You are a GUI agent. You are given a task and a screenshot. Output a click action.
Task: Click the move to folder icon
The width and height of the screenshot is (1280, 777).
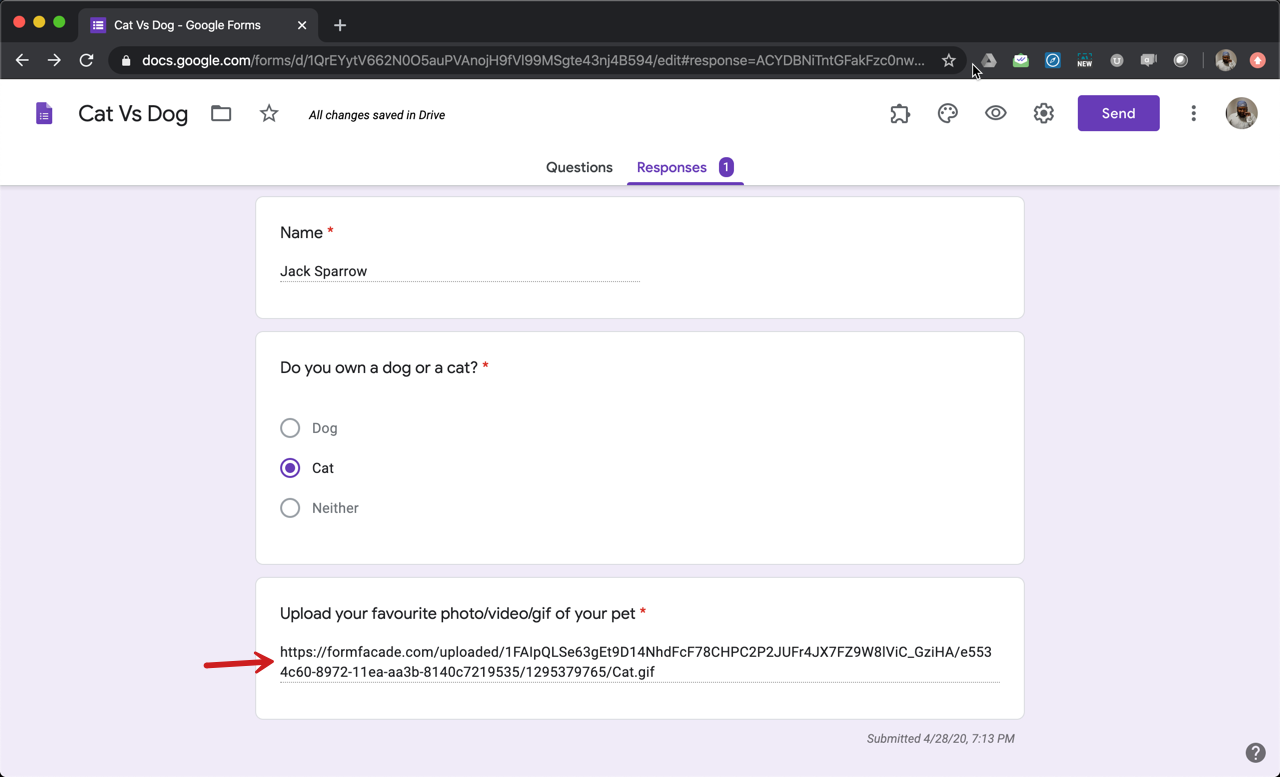pyautogui.click(x=221, y=114)
